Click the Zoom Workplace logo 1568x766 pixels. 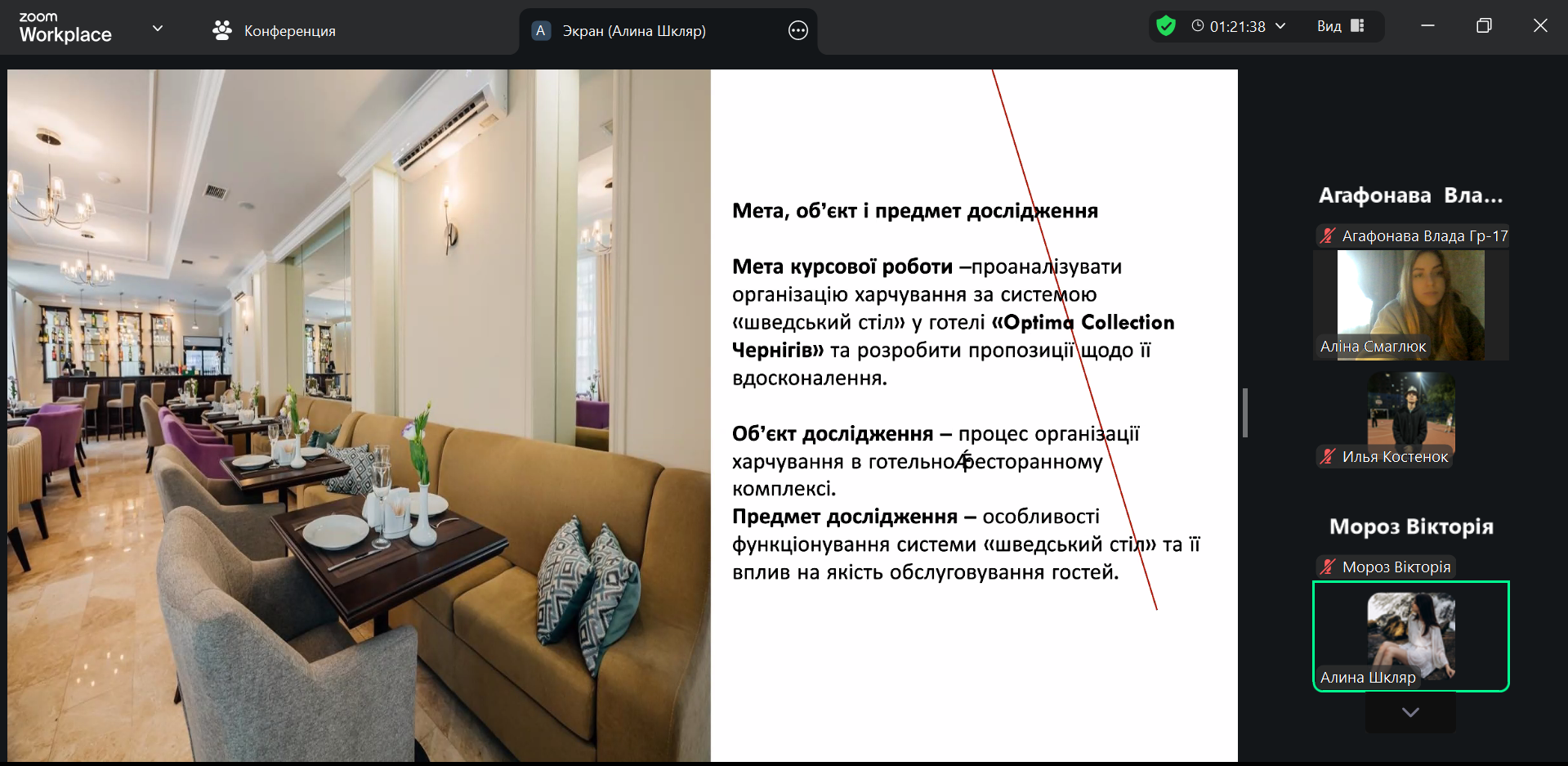pos(65,28)
